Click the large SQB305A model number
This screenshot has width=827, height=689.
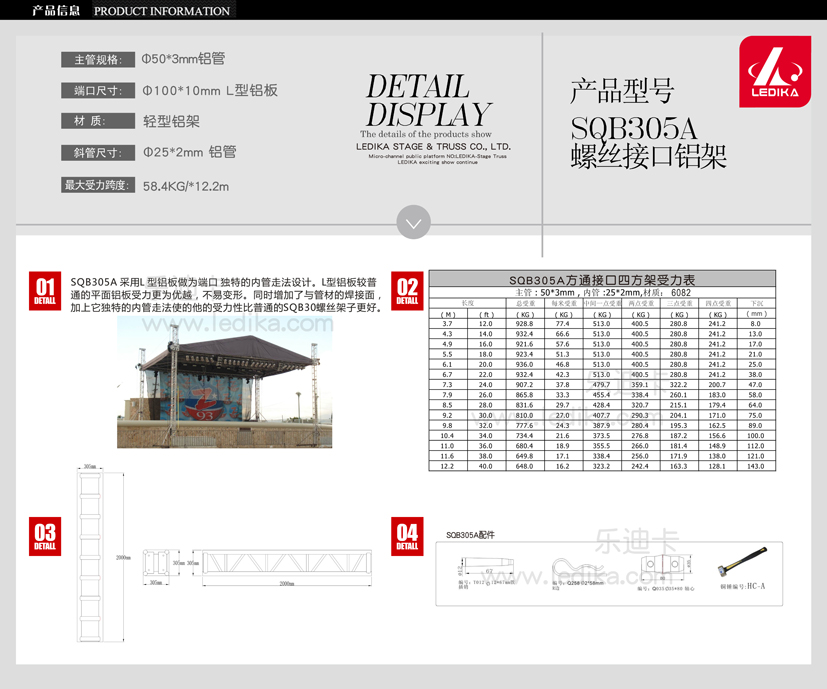click(633, 128)
